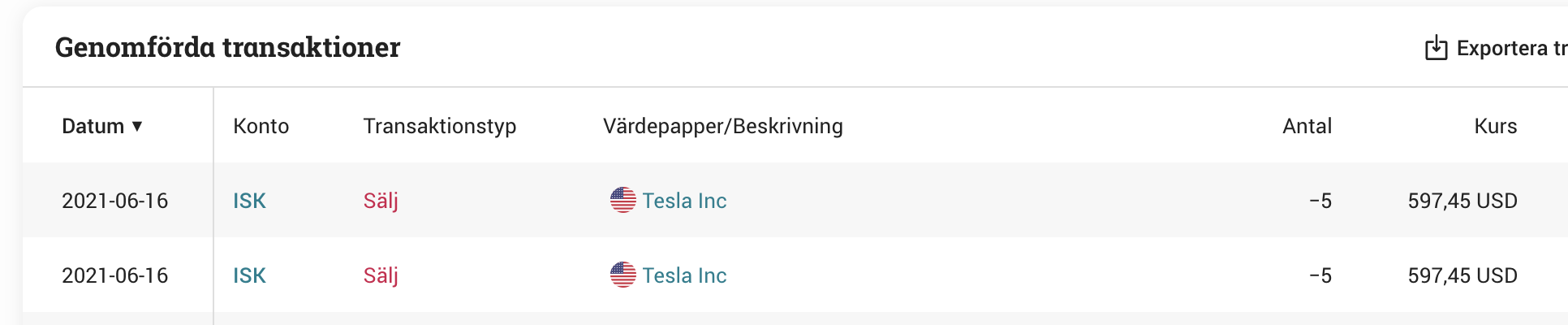Click the Värdepapper/Beskrivning column header
This screenshot has height=325, width=1568.
pyautogui.click(x=722, y=126)
